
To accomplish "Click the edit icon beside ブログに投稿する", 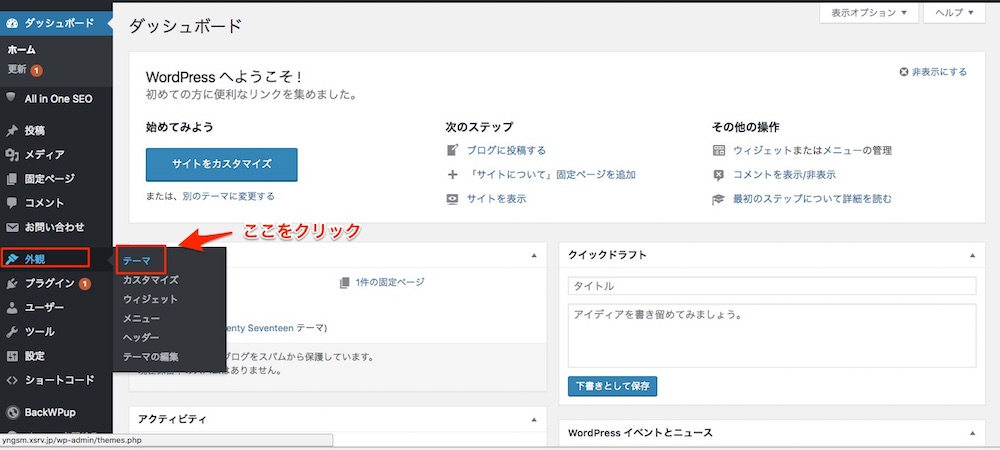I will (x=452, y=150).
